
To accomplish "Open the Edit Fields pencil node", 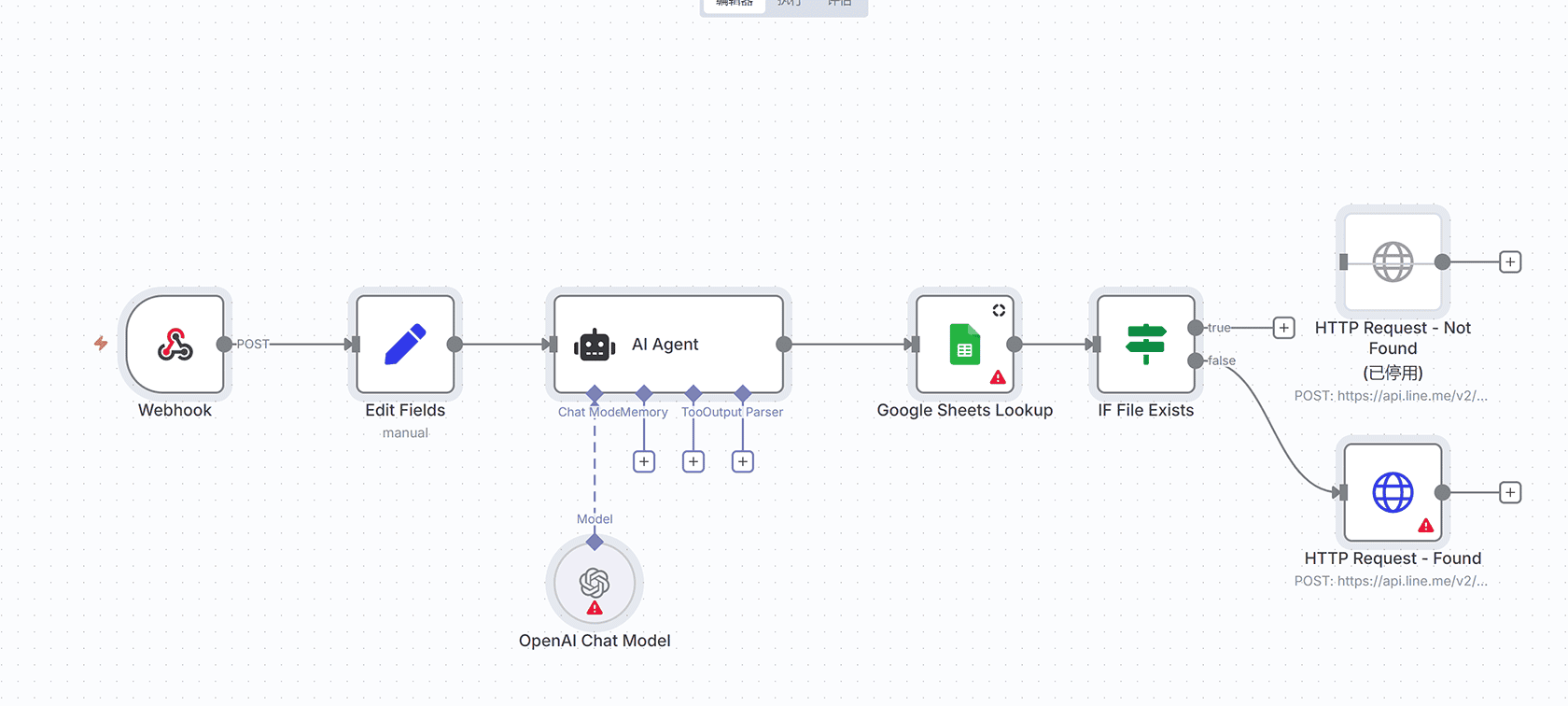I will (405, 345).
